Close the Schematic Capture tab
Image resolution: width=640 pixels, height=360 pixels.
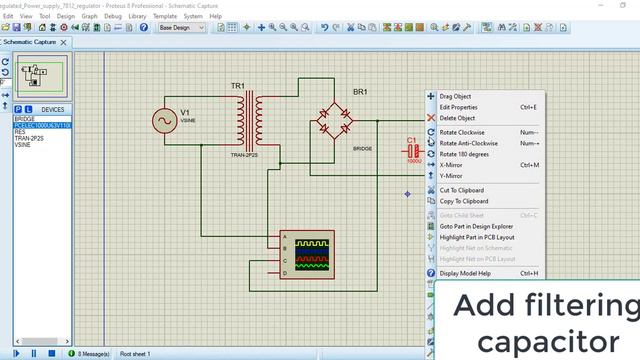pos(64,42)
